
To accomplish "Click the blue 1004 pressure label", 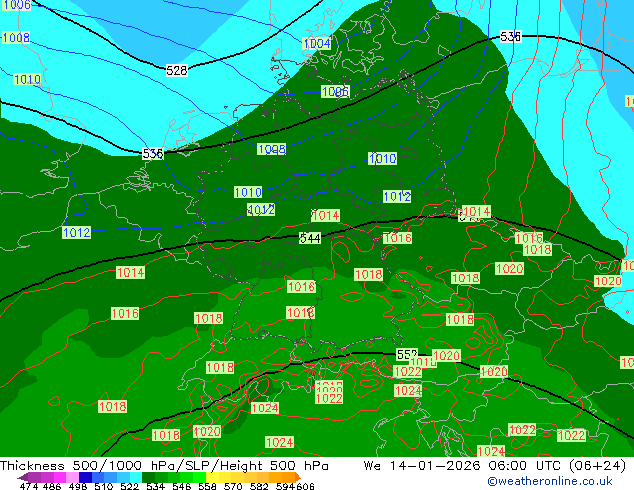I will pyautogui.click(x=317, y=43).
